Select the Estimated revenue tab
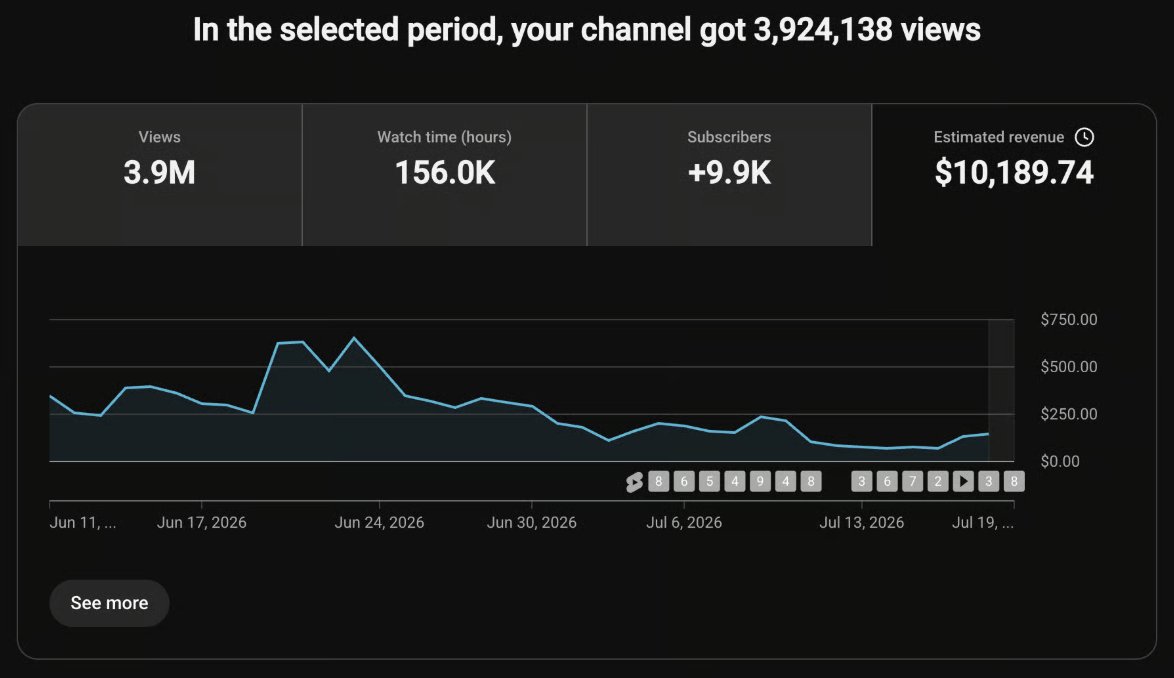This screenshot has height=678, width=1174. click(1014, 175)
